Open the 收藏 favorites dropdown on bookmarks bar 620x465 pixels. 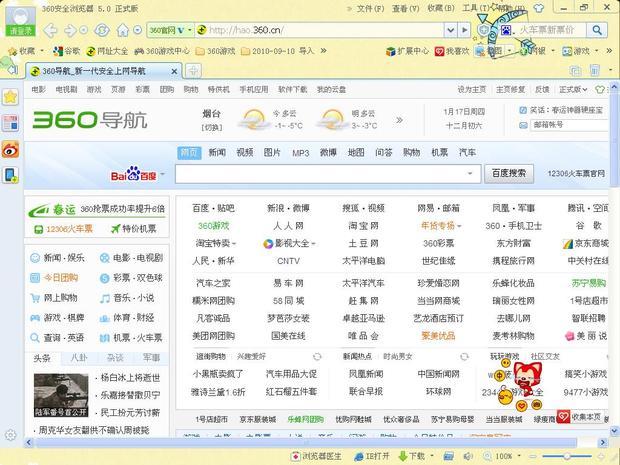click(42, 51)
